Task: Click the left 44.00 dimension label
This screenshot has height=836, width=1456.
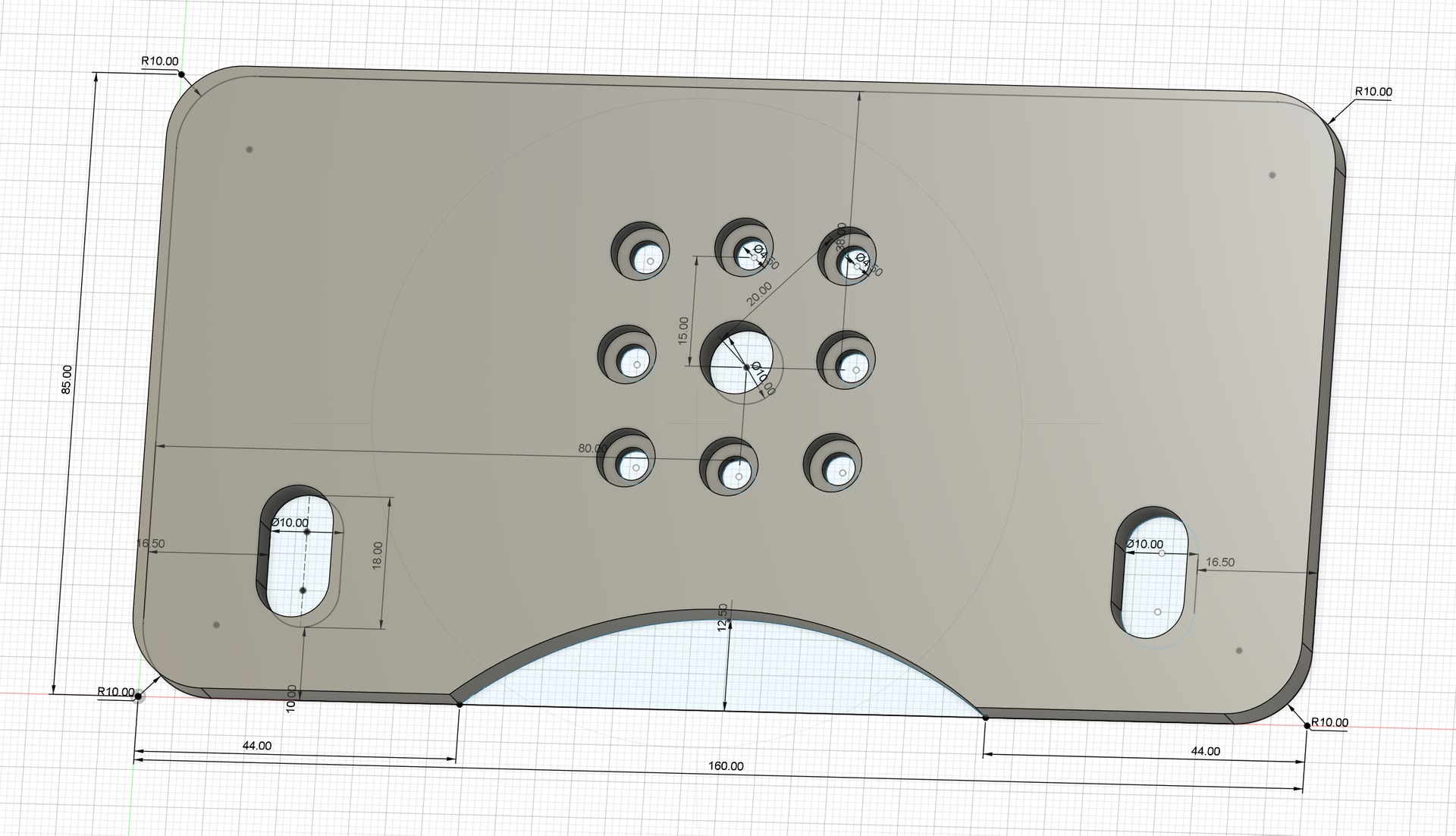Action: 257,746
